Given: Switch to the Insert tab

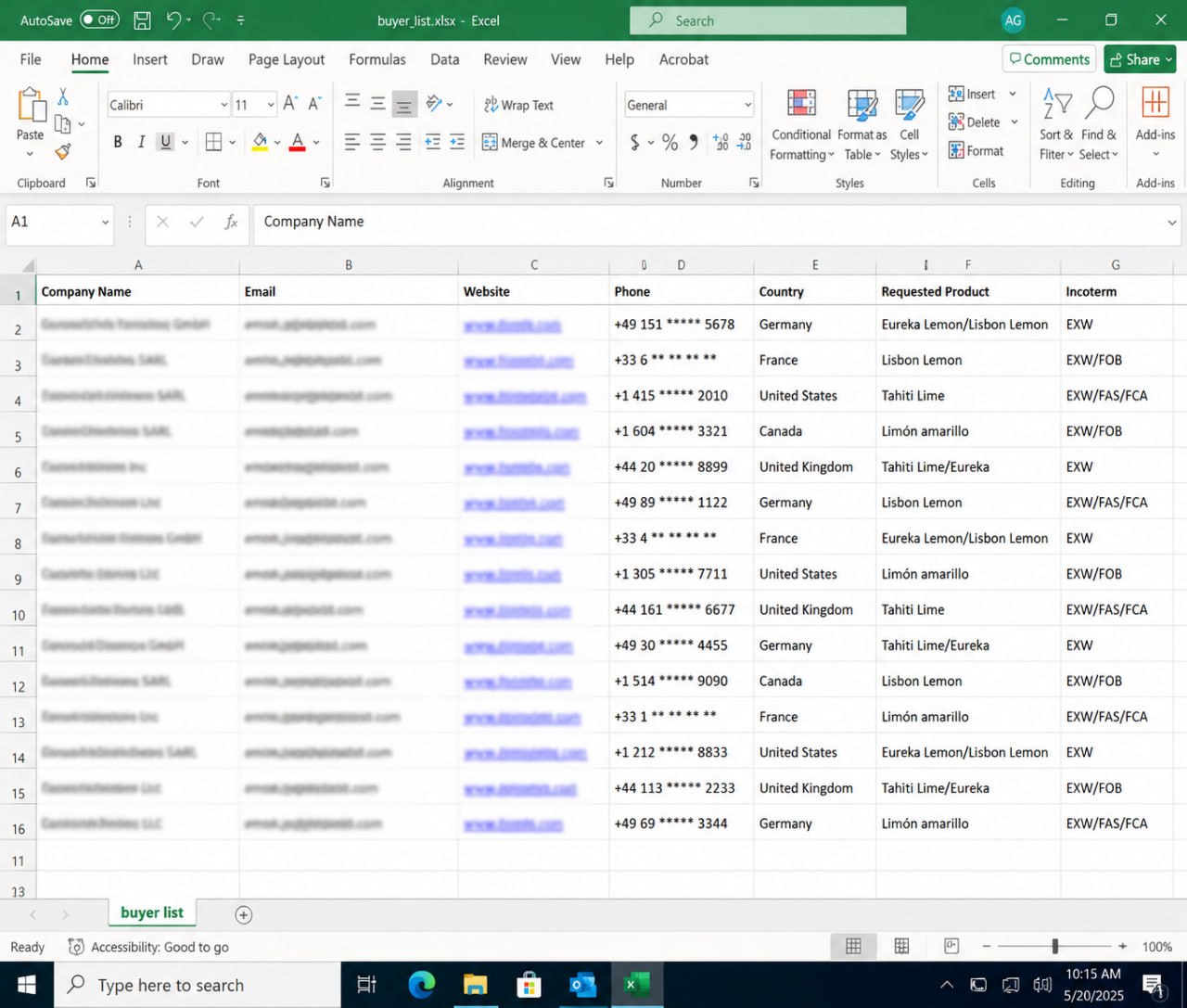Looking at the screenshot, I should [149, 59].
